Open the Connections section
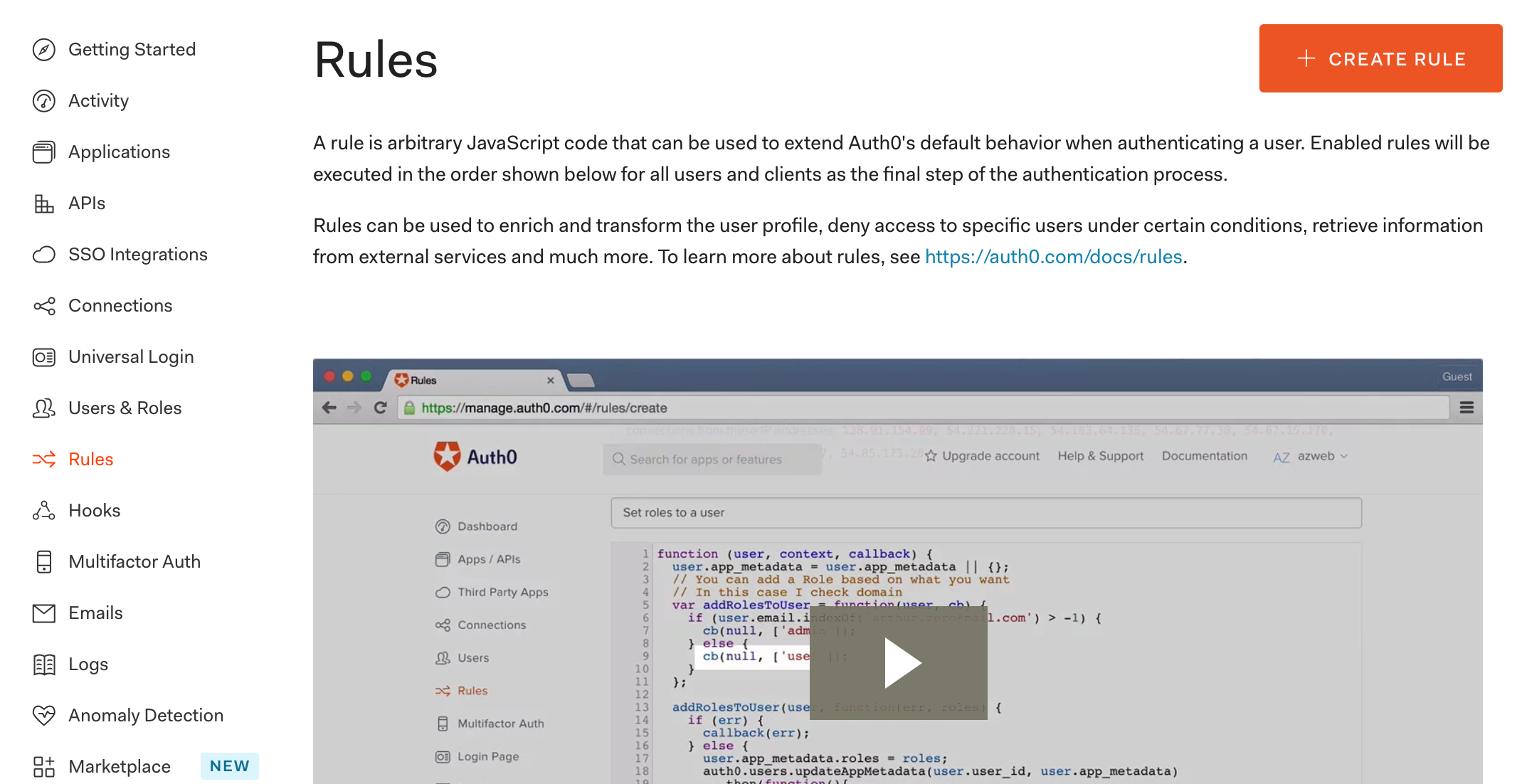Viewport: 1517px width, 784px height. [120, 305]
